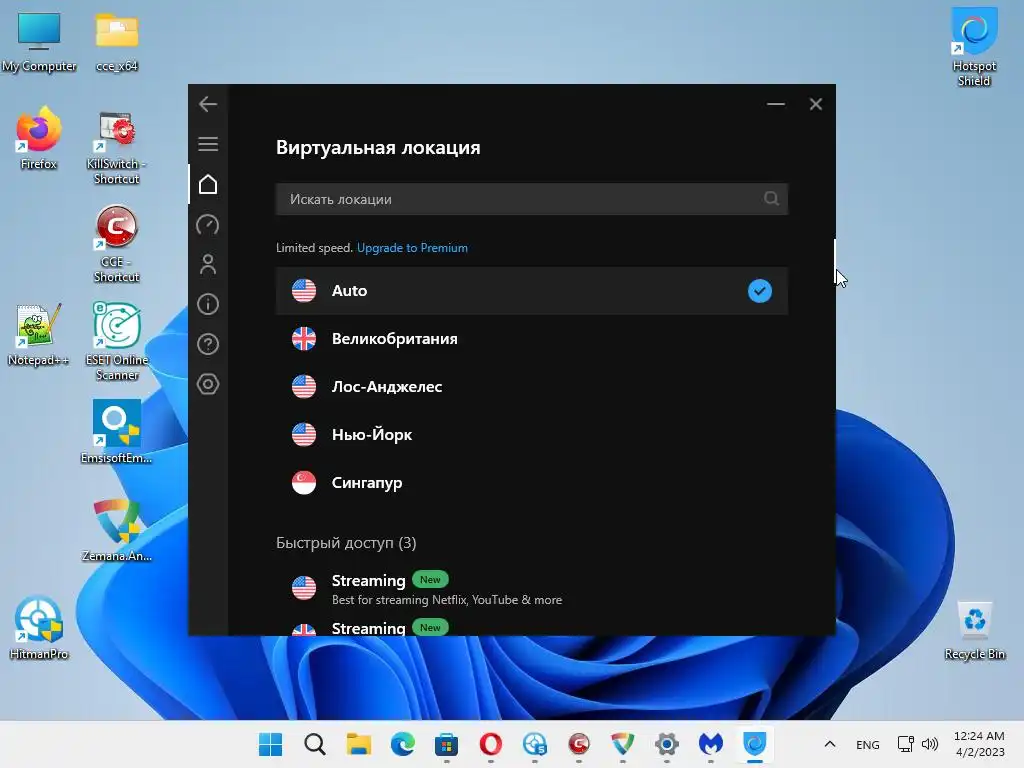The height and width of the screenshot is (768, 1024).
Task: Open the hamburger menu in Hotspot Shield sidebar
Action: (208, 144)
